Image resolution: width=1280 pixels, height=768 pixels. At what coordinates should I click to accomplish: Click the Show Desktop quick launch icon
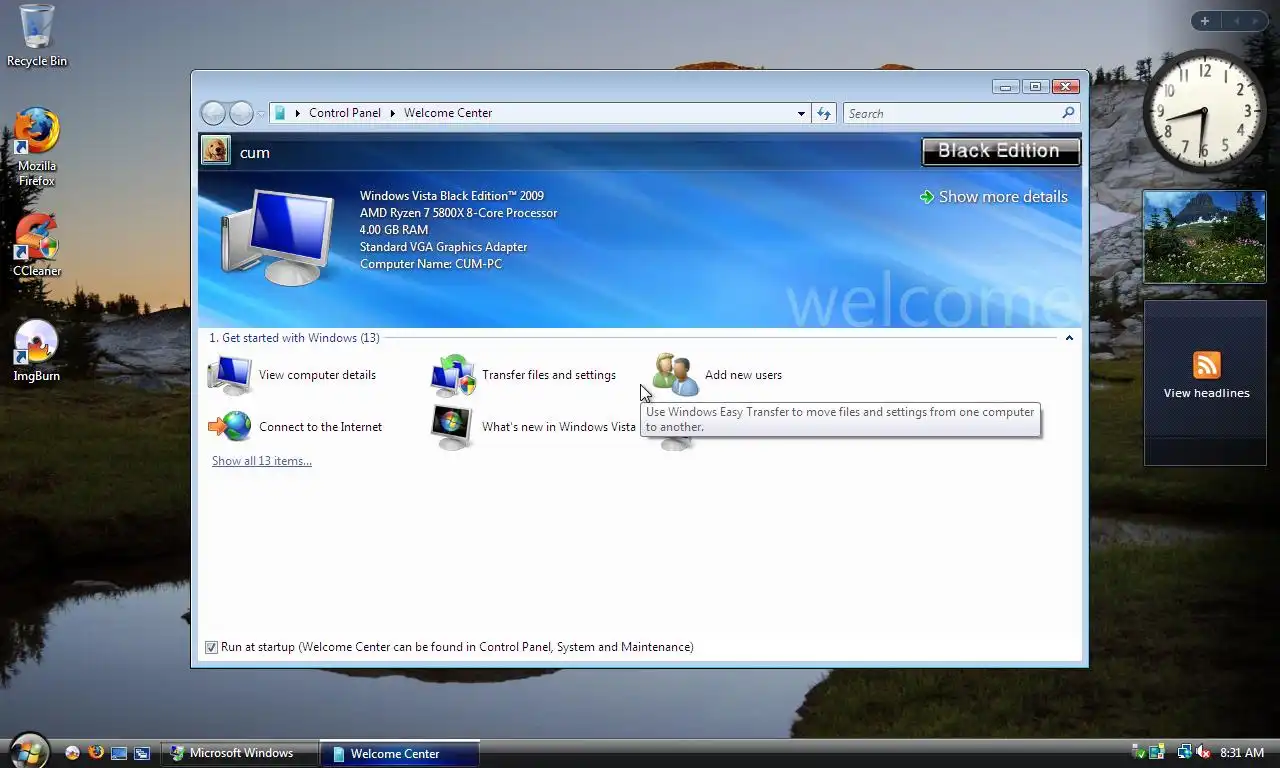[x=119, y=753]
